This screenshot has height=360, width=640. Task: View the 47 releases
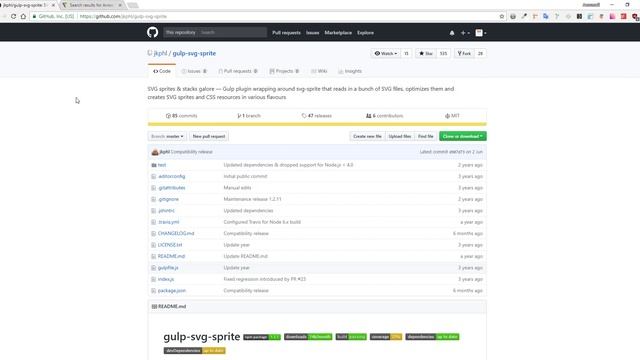[x=317, y=116]
